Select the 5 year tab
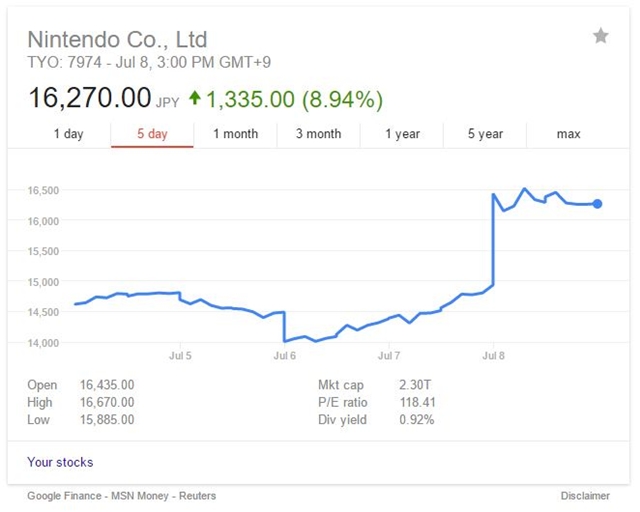Image resolution: width=640 pixels, height=512 pixels. [x=486, y=134]
